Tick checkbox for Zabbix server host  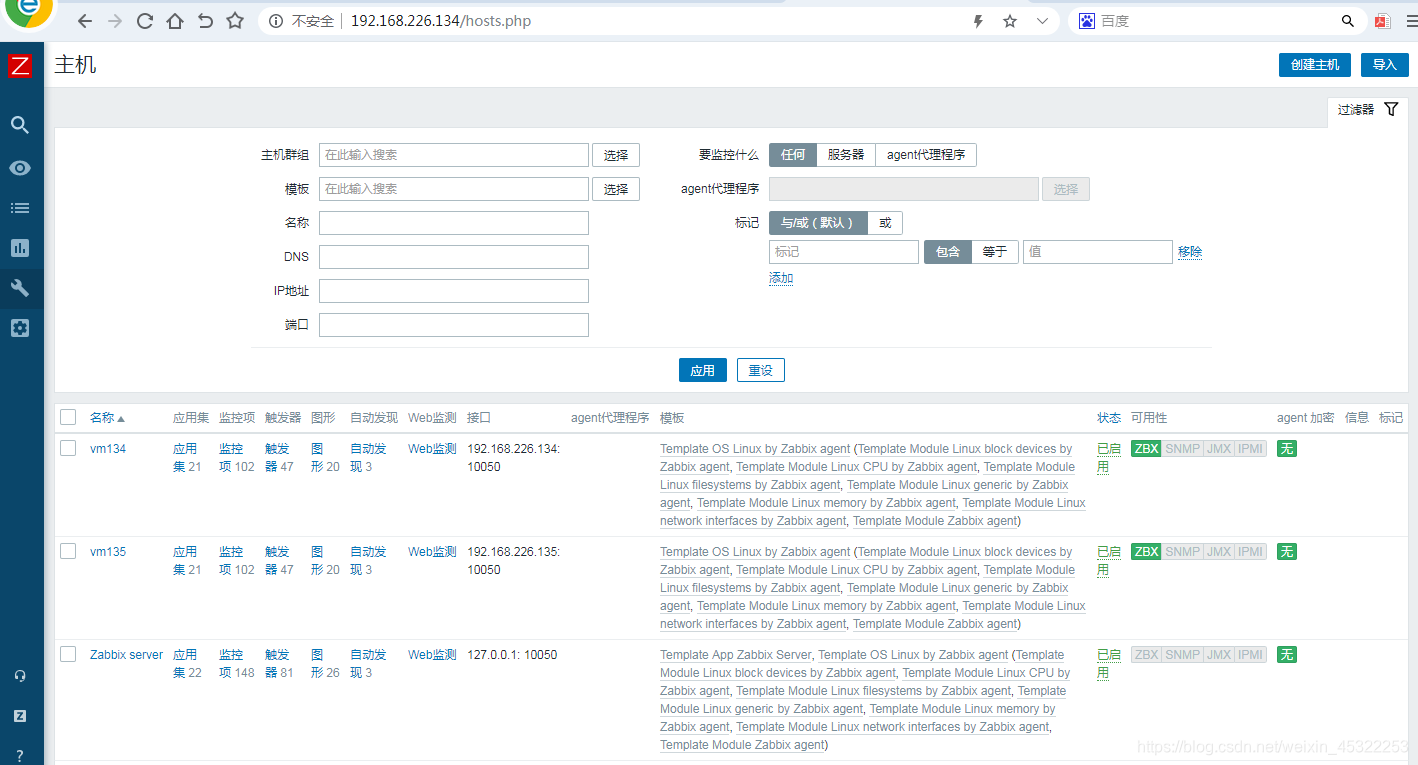point(68,654)
